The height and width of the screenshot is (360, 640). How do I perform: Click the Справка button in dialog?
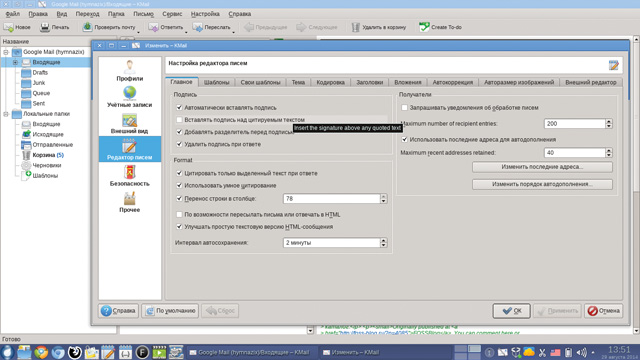pyautogui.click(x=118, y=311)
